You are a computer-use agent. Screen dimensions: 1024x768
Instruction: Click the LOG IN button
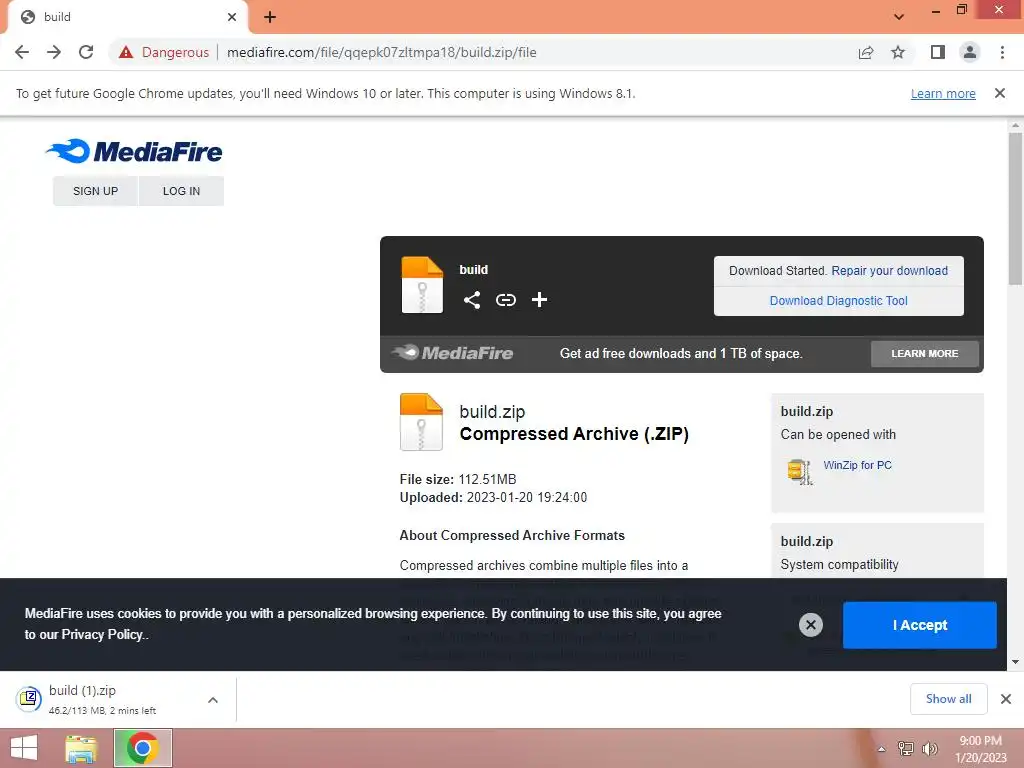pyautogui.click(x=182, y=191)
